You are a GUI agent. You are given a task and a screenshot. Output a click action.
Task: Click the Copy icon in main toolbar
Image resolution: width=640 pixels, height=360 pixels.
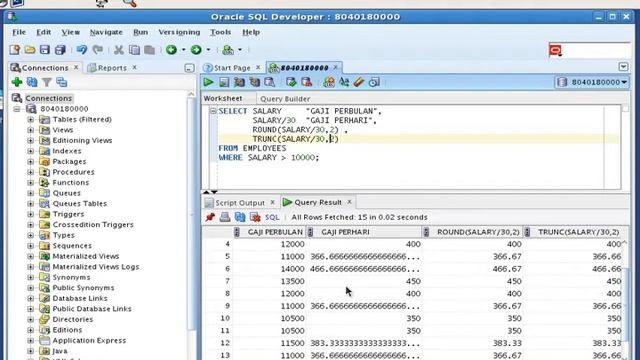point(134,50)
